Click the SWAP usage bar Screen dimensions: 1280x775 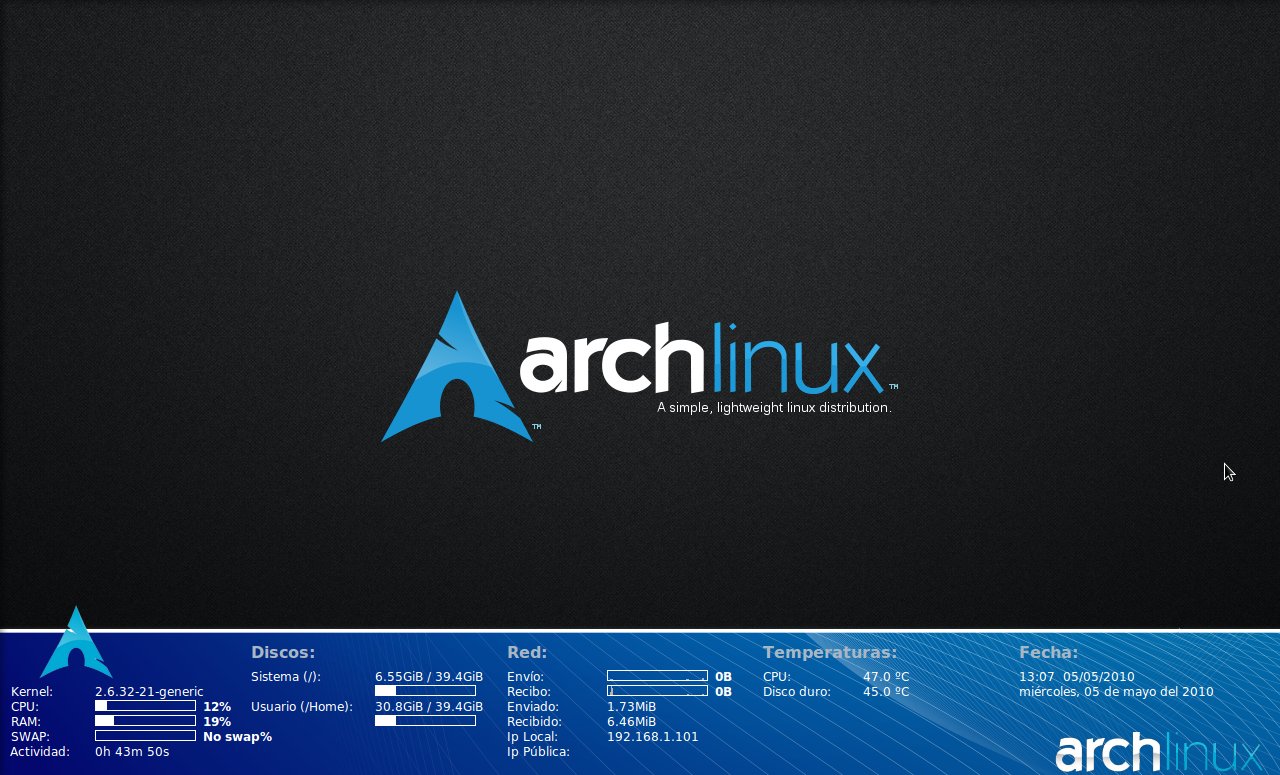click(145, 736)
